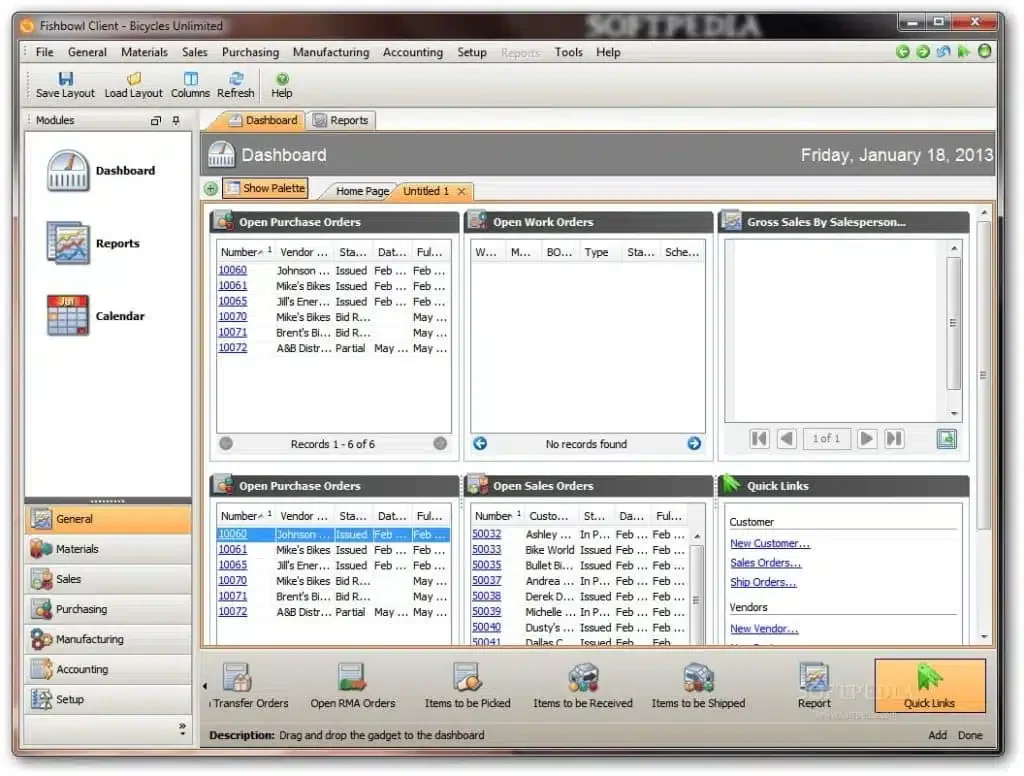Image resolution: width=1024 pixels, height=776 pixels.
Task: Open the Tools menu
Action: click(x=568, y=52)
